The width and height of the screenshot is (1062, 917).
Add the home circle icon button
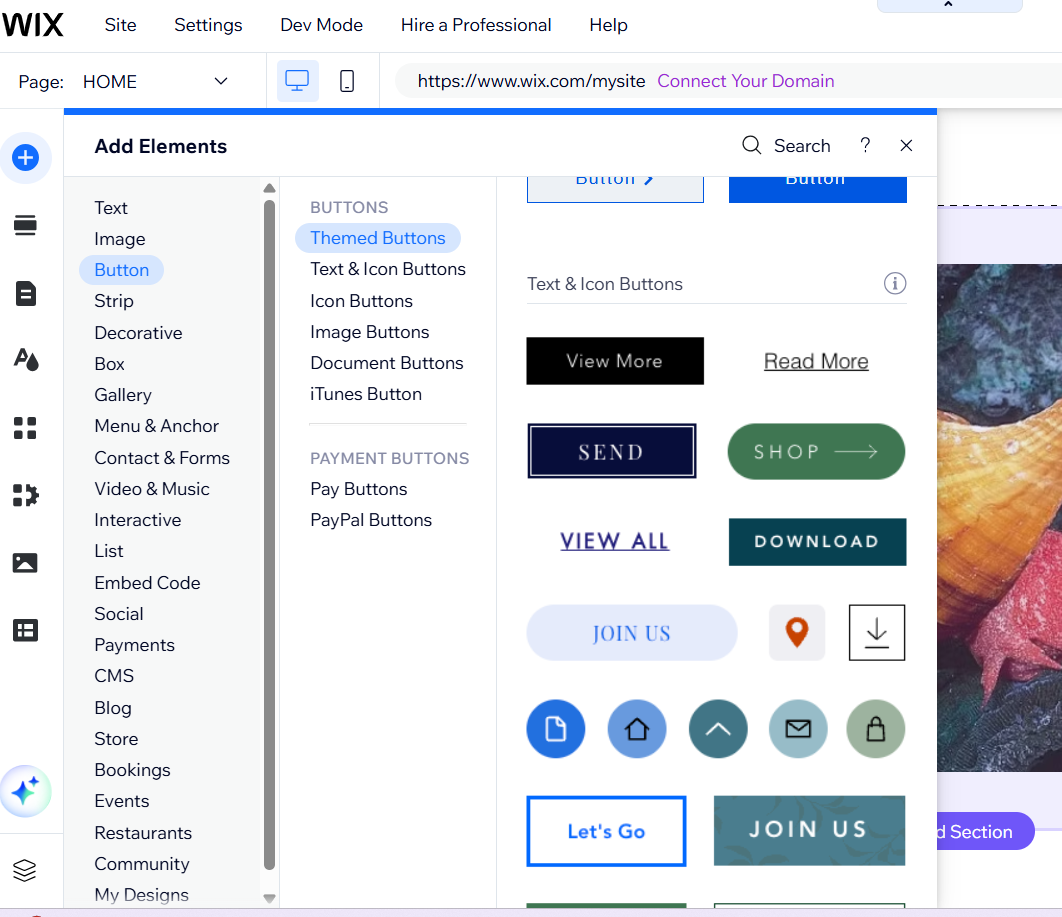[637, 729]
